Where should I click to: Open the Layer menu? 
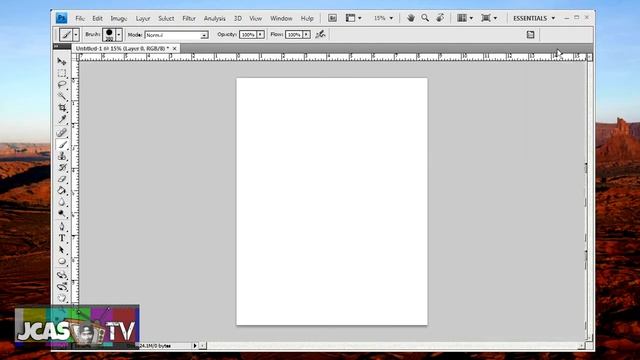pyautogui.click(x=143, y=18)
